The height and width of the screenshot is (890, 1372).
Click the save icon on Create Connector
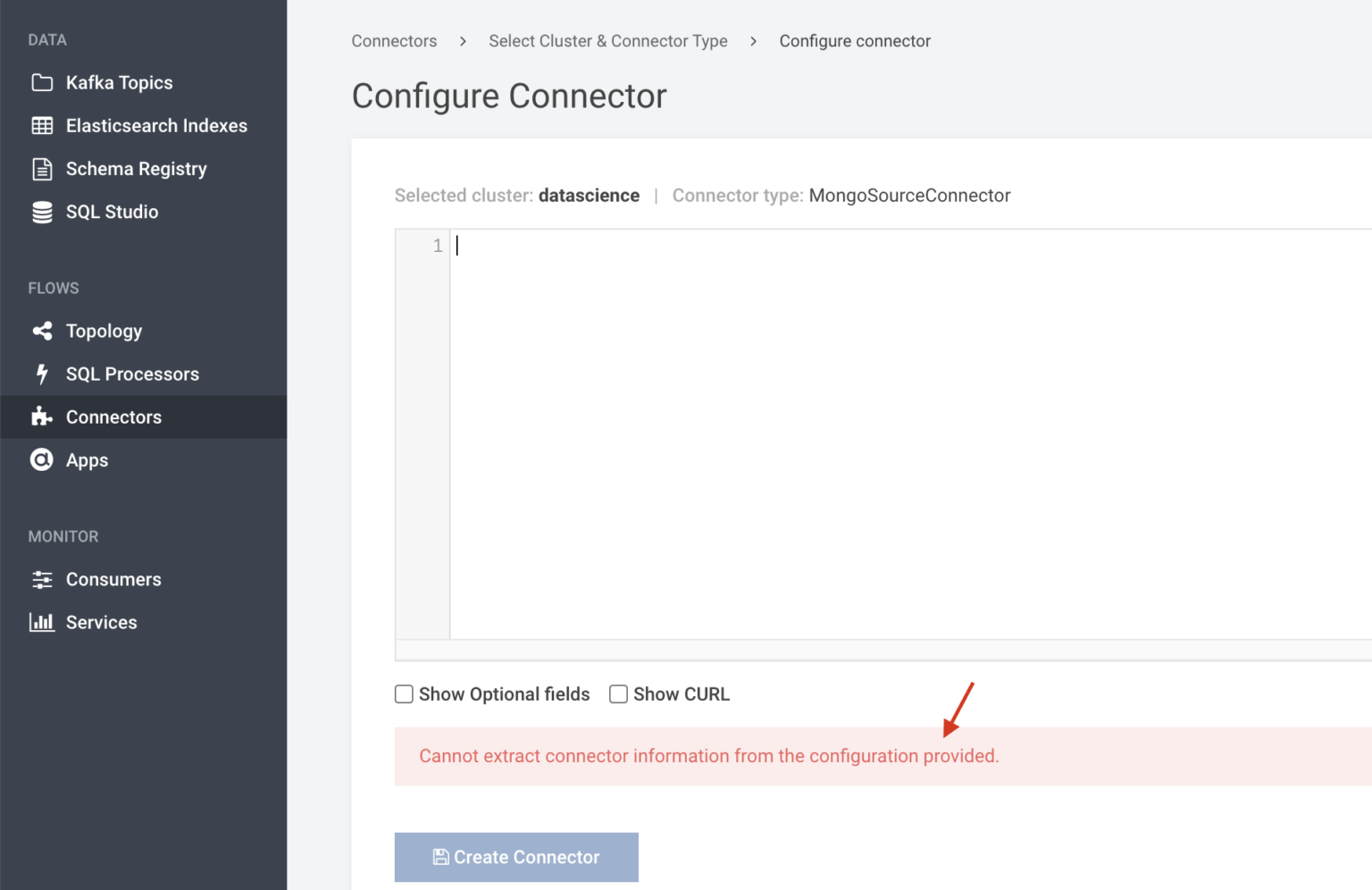coord(440,857)
